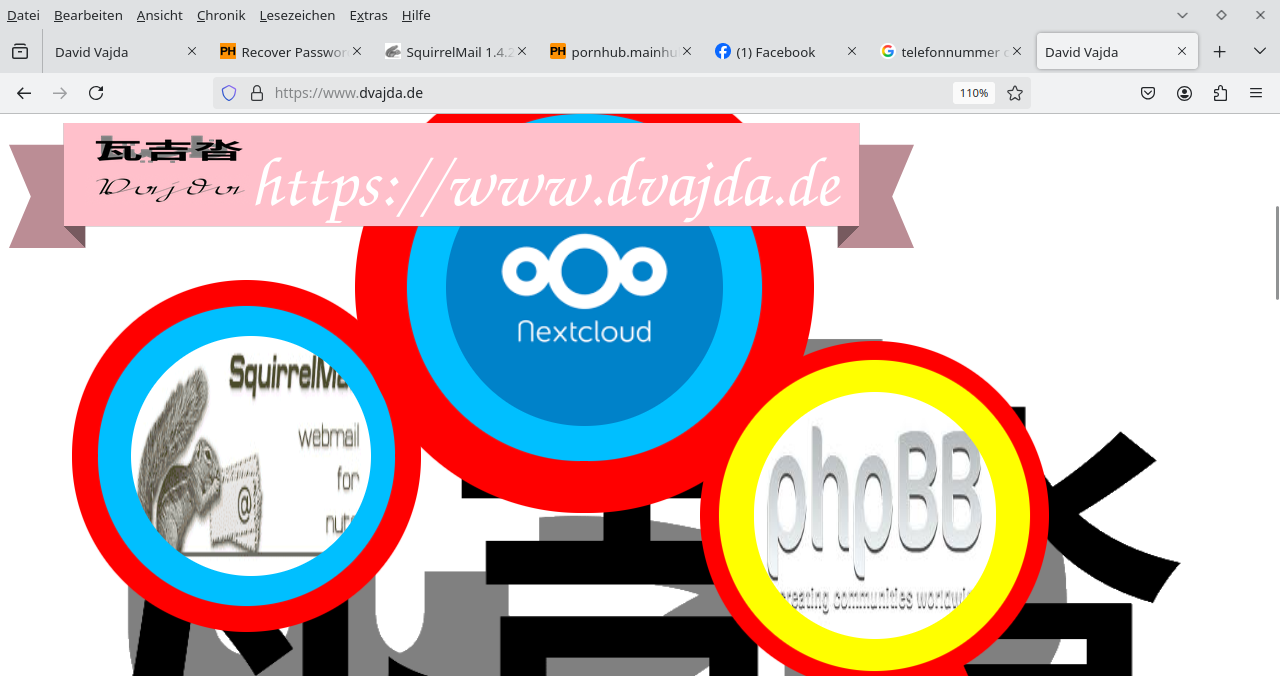1280x676 pixels.
Task: Reset the 110% zoom level
Action: tap(973, 93)
